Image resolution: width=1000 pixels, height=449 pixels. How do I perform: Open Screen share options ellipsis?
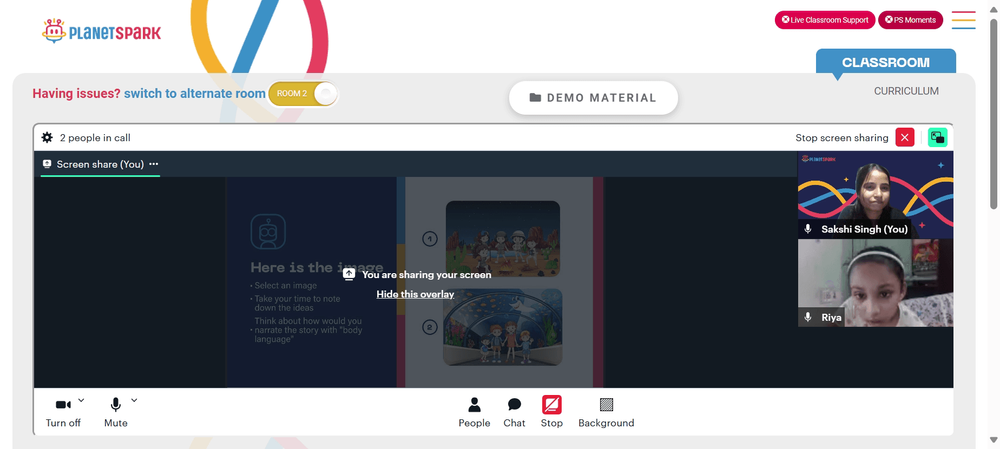(x=154, y=165)
